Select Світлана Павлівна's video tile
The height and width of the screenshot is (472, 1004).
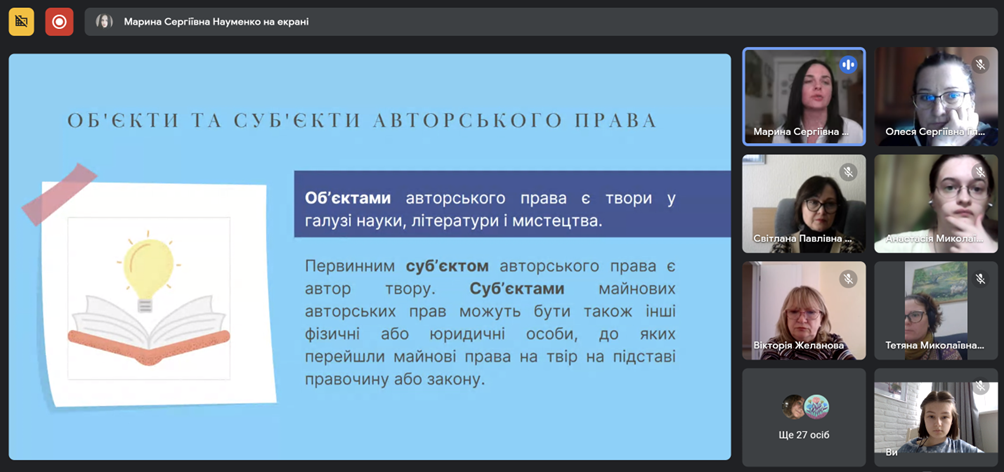coord(804,204)
